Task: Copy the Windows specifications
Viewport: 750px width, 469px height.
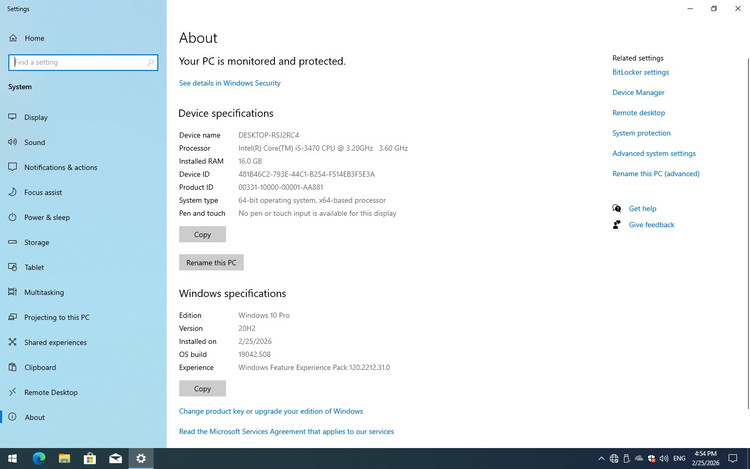Action: (202, 389)
